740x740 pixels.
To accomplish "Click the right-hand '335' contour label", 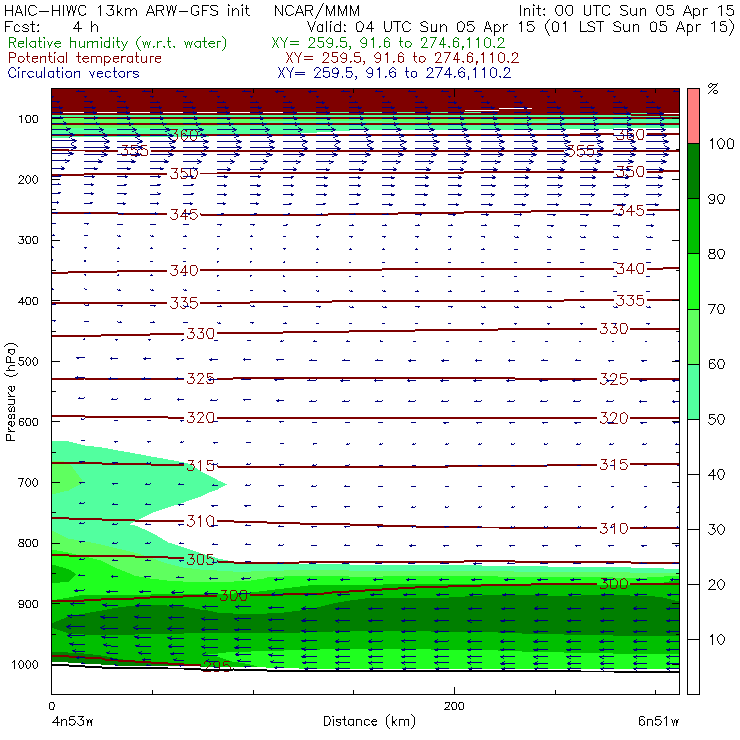I will click(x=630, y=300).
